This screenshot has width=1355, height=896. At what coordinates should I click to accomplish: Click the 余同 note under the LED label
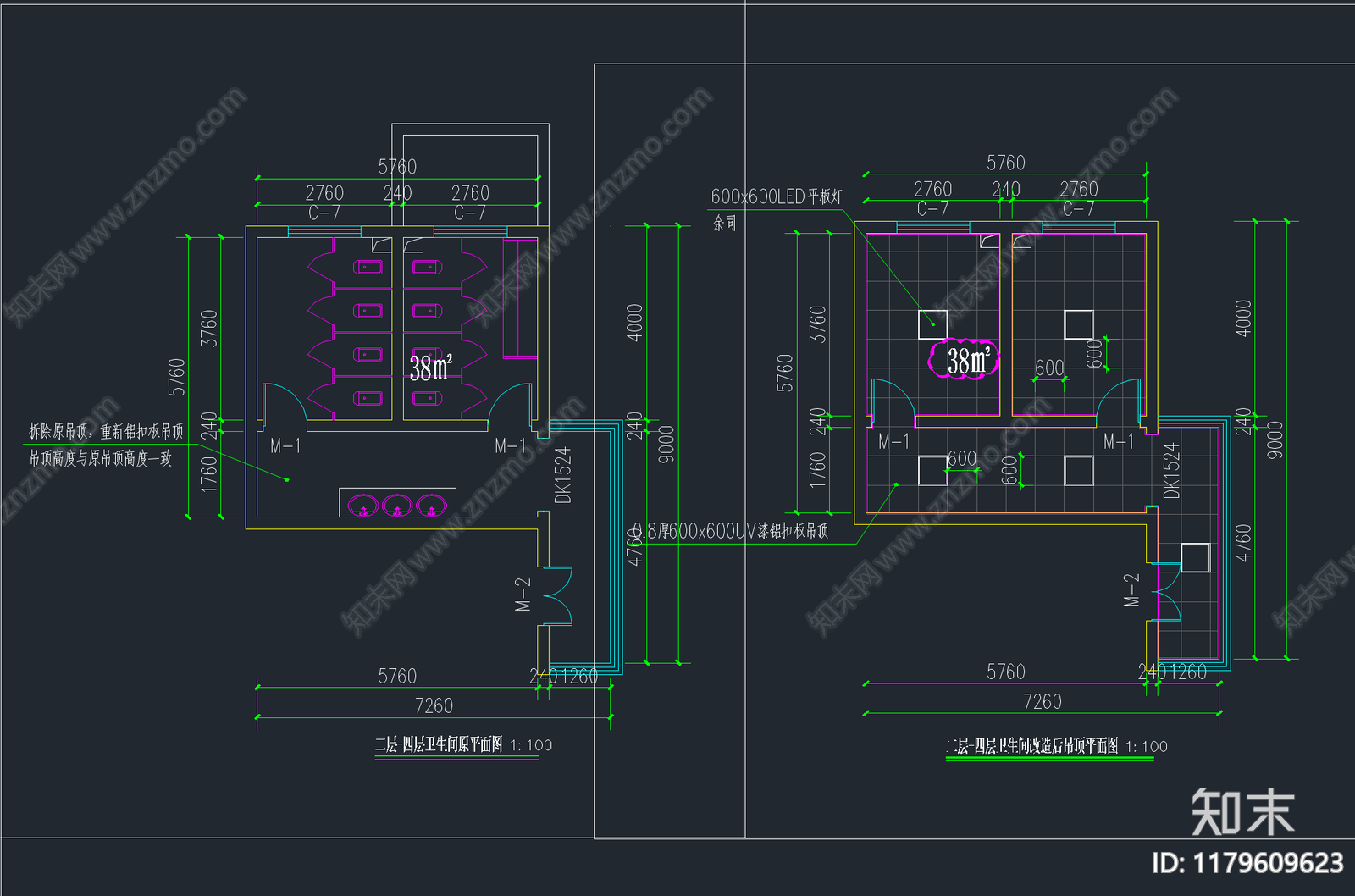[x=724, y=223]
